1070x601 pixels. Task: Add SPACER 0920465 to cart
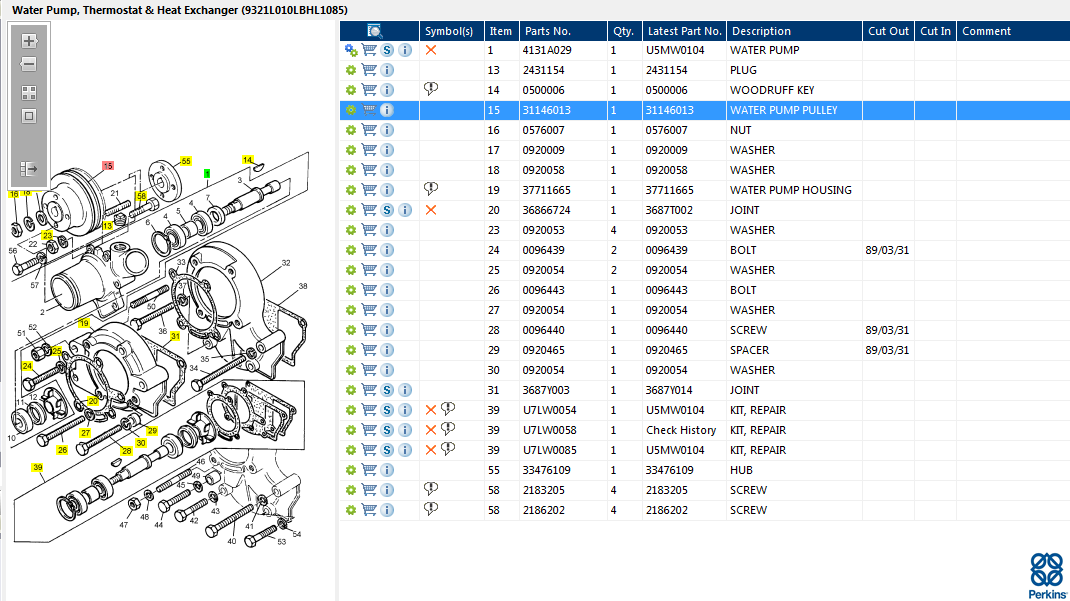point(369,350)
